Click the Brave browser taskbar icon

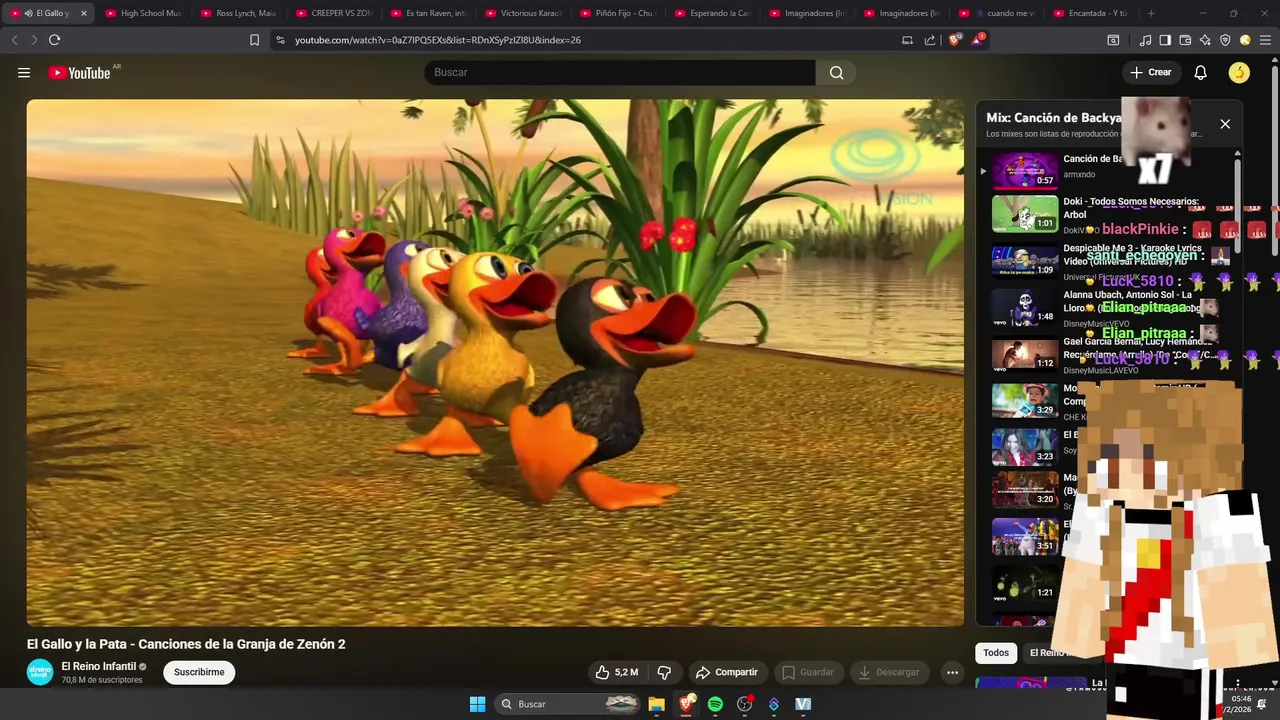point(686,704)
